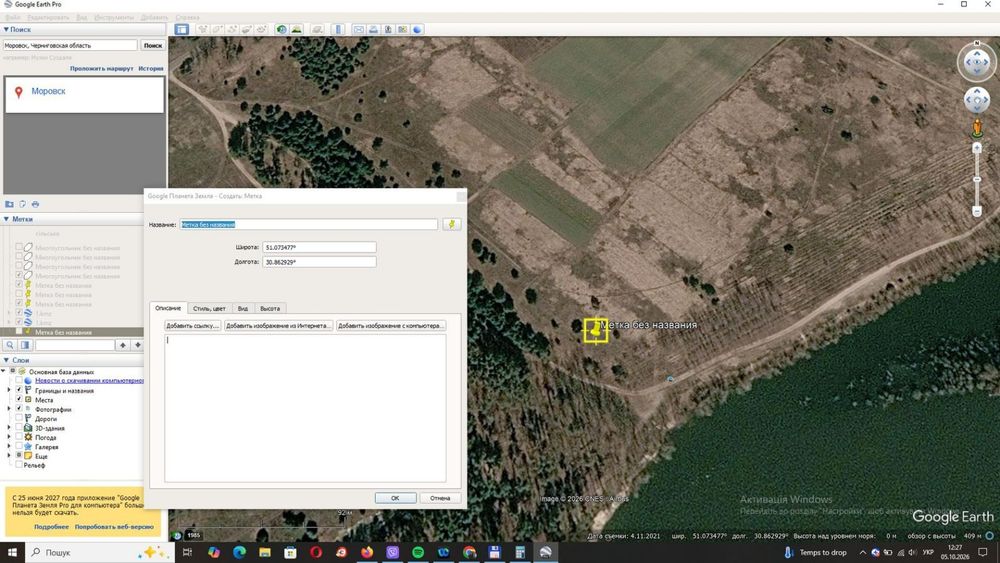Enable the Дороги layer checkbox

(x=18, y=418)
